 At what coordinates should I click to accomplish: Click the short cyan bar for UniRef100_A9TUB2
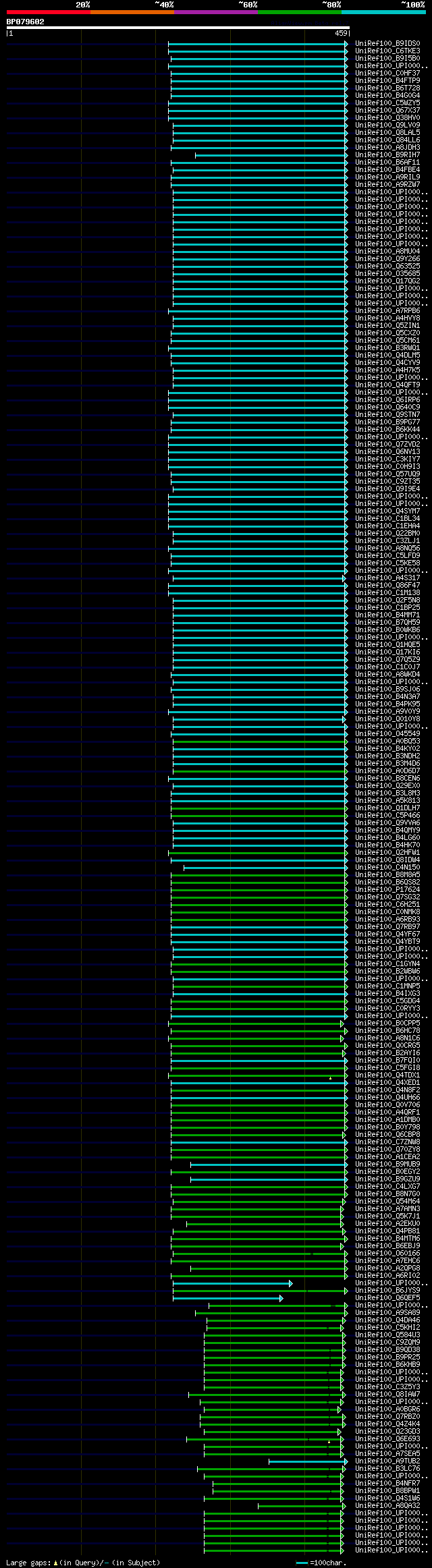point(308,1461)
